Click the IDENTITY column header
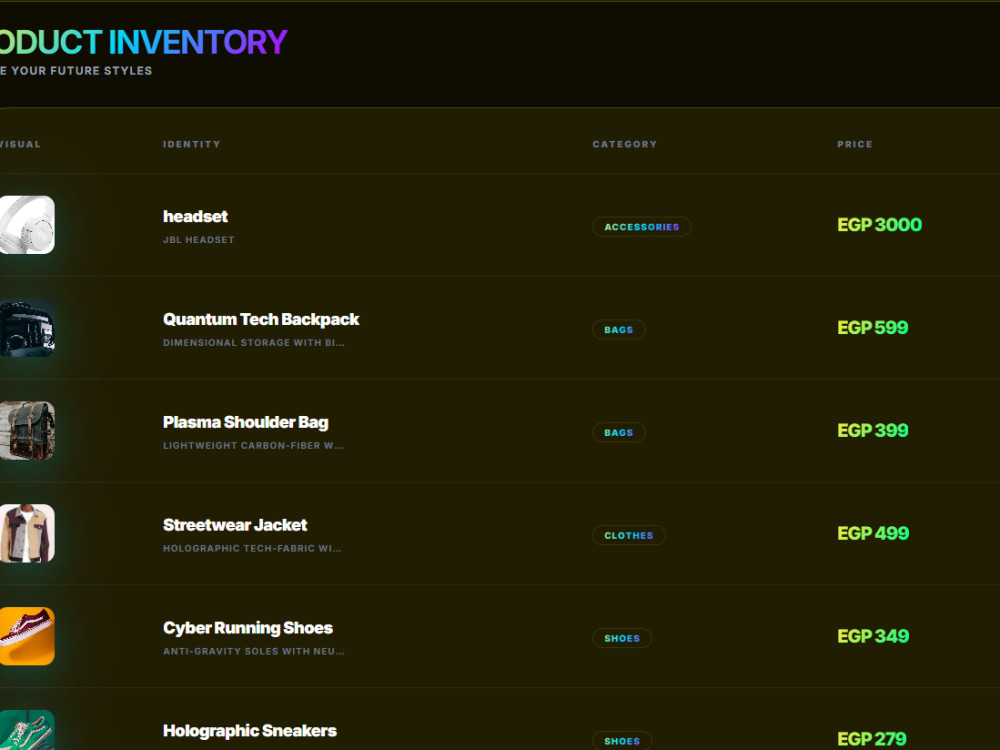Viewport: 1000px width, 750px height. [x=191, y=144]
